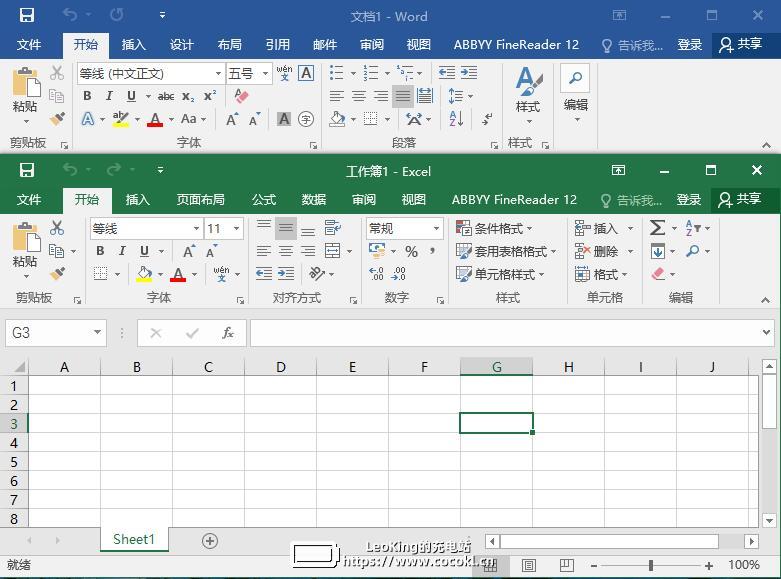The image size is (781, 579).
Task: Open 页面布局 tab in Excel ribbon
Action: point(200,200)
